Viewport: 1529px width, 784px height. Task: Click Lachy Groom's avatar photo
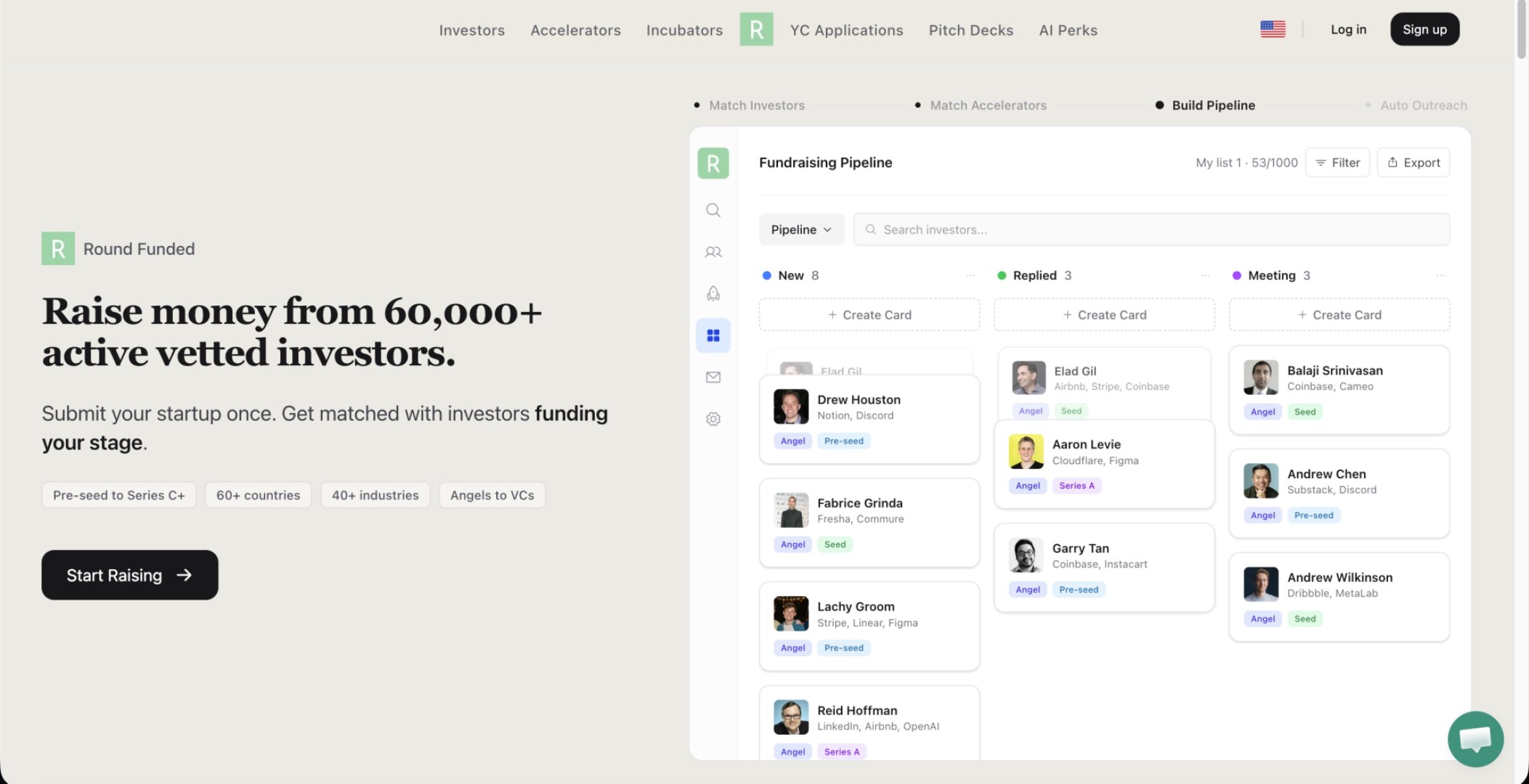click(x=791, y=614)
